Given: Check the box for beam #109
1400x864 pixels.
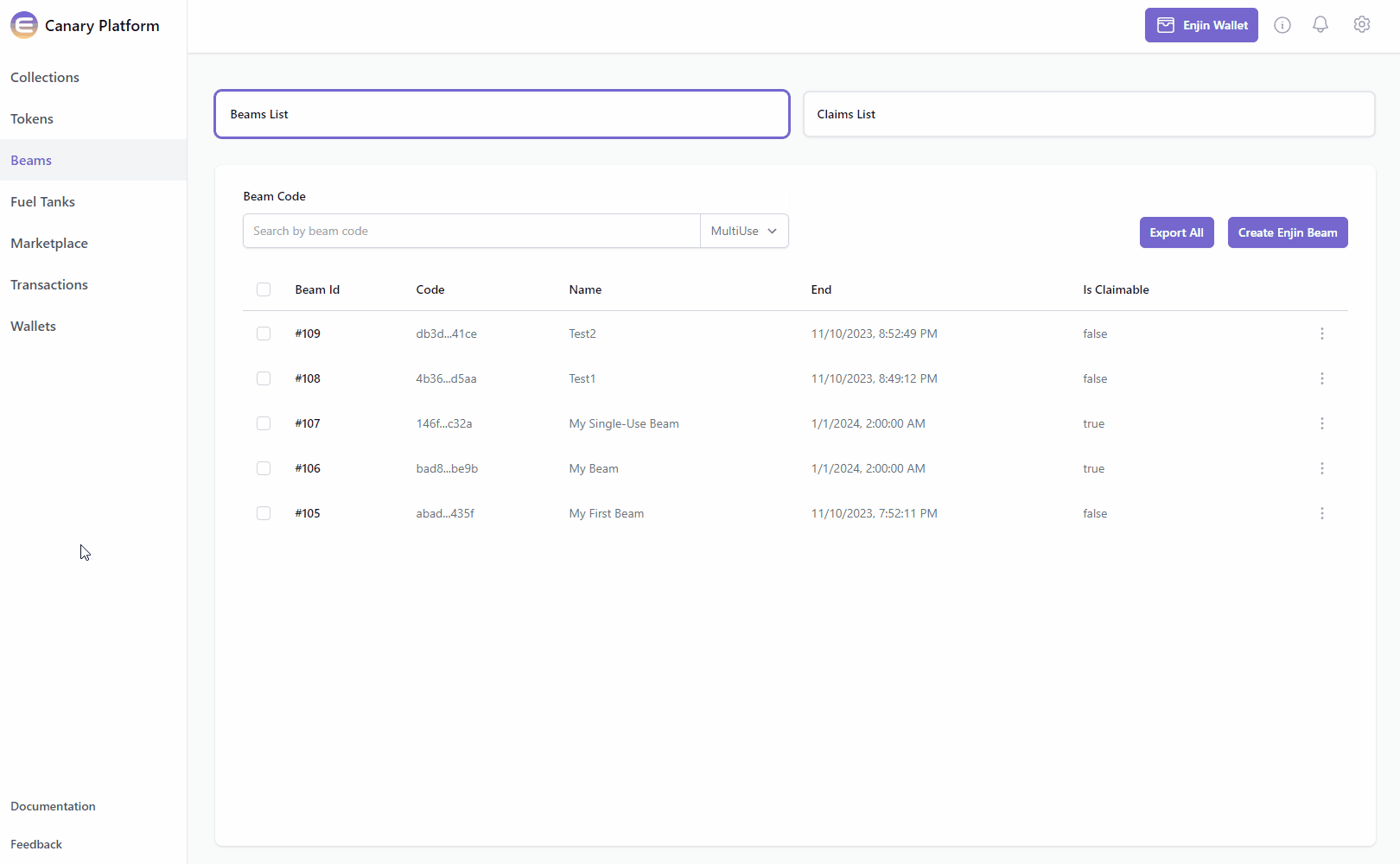Looking at the screenshot, I should pyautogui.click(x=264, y=334).
